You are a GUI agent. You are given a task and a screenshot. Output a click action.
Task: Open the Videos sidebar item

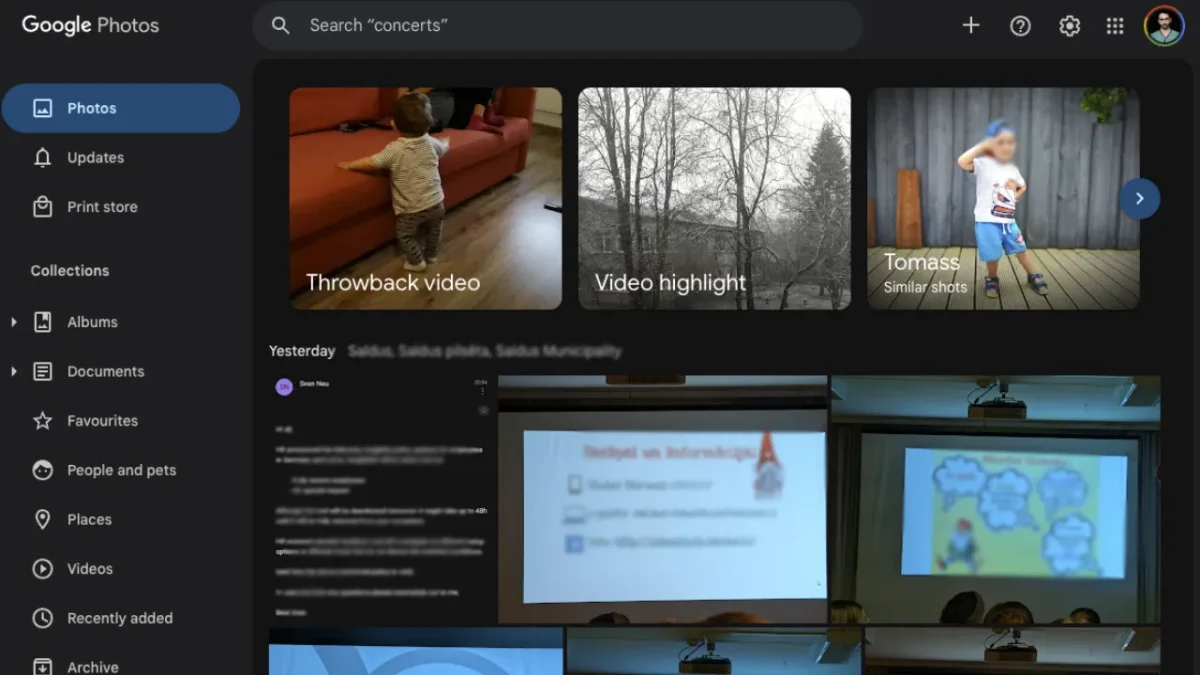point(90,569)
